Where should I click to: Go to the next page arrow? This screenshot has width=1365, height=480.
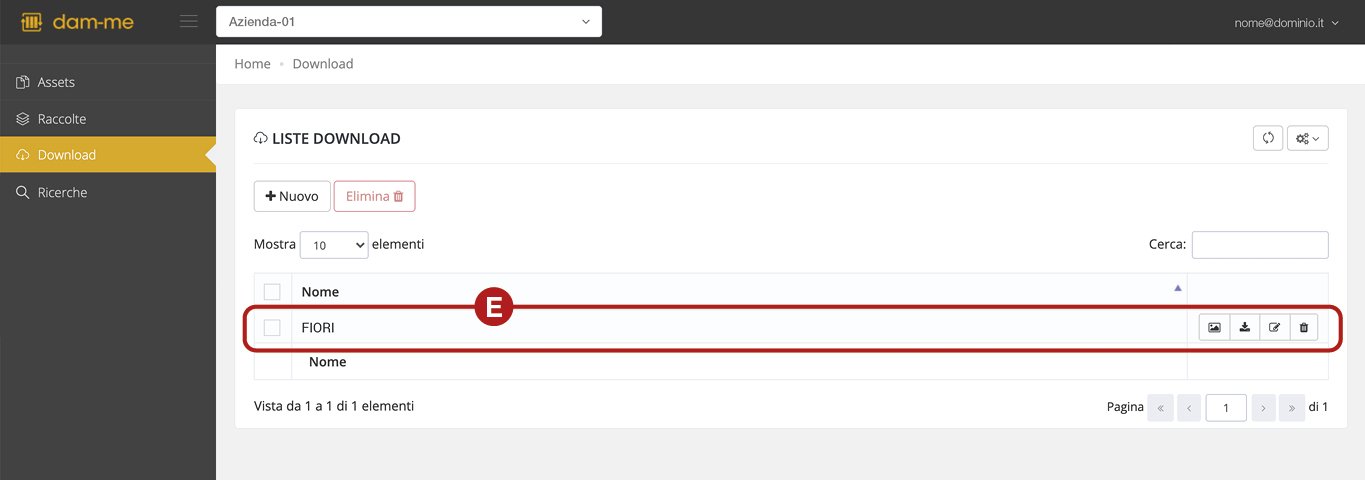pyautogui.click(x=1264, y=407)
